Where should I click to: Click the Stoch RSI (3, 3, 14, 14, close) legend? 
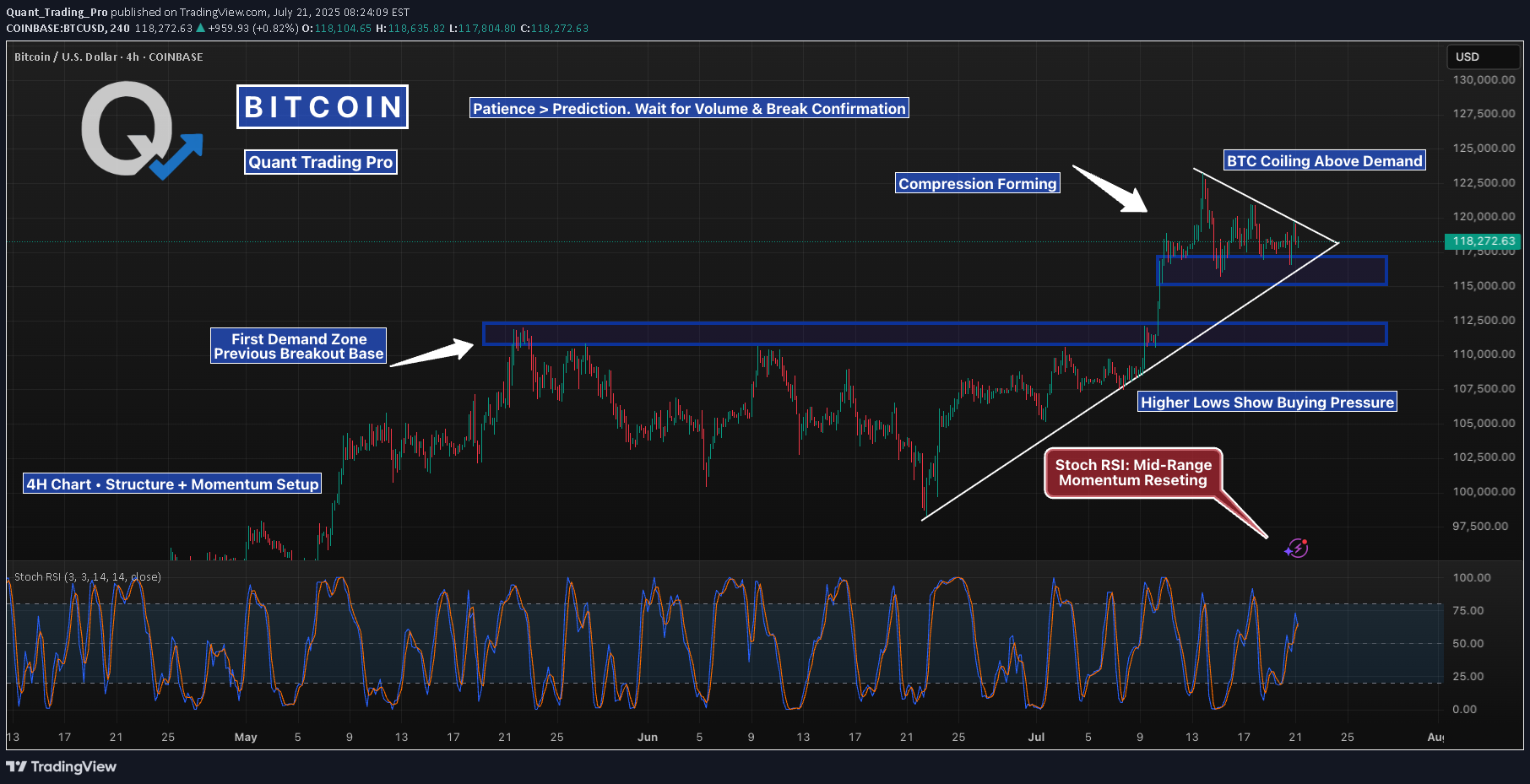(88, 576)
